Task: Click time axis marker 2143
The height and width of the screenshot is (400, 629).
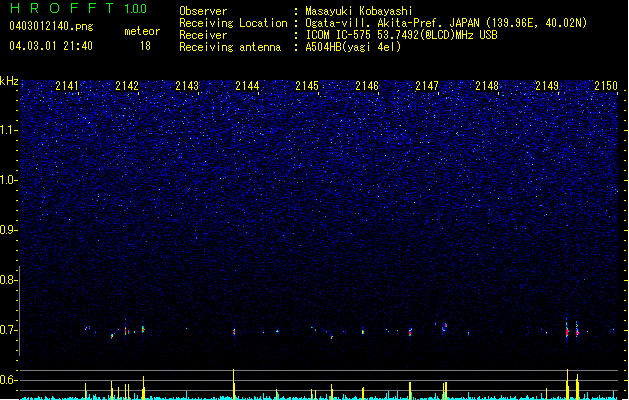Action: point(187,86)
